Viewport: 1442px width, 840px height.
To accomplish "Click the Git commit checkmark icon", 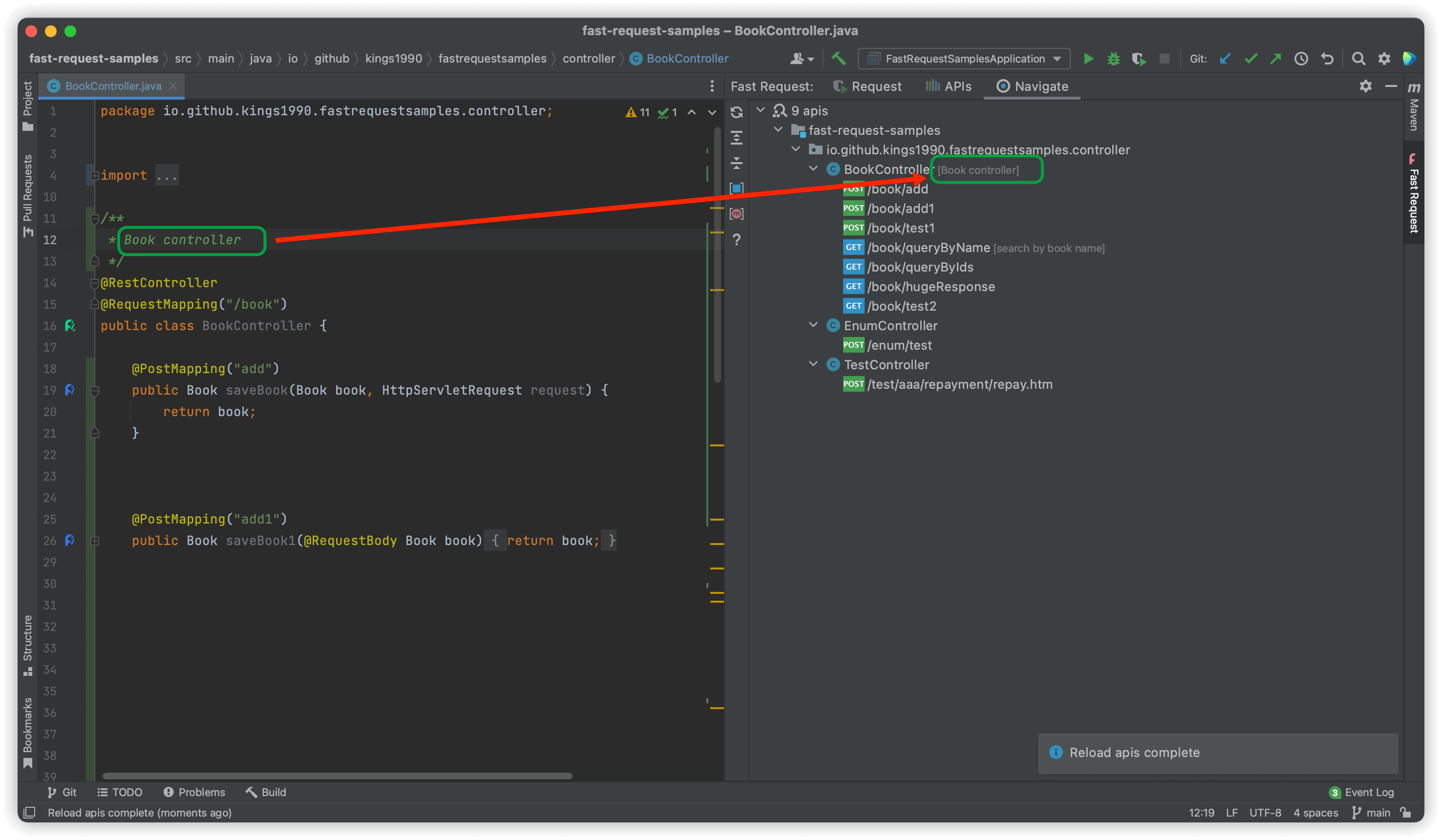I will [1251, 59].
